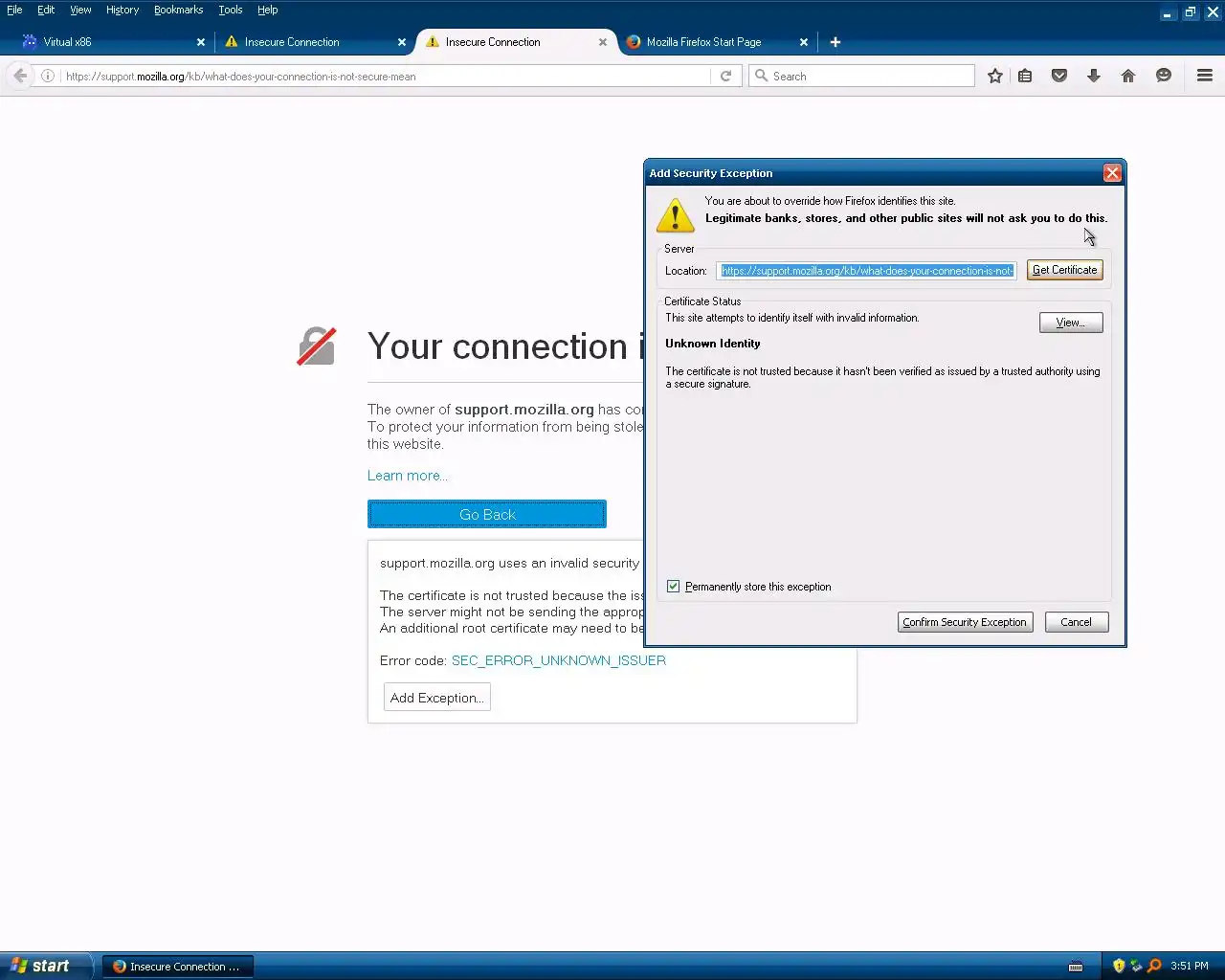Screen dimensions: 1225x980
Task: Open the Help menu
Action: click(x=268, y=10)
